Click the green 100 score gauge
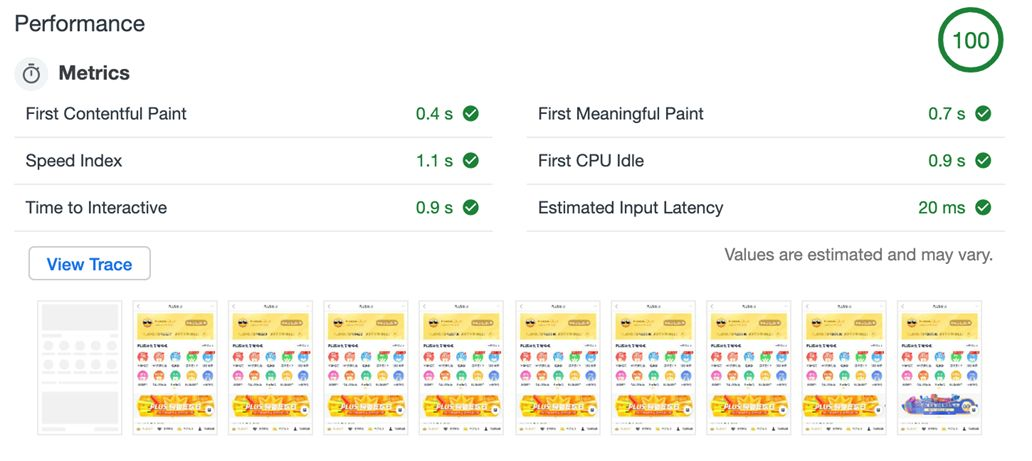The image size is (1032, 461). pyautogui.click(x=970, y=41)
